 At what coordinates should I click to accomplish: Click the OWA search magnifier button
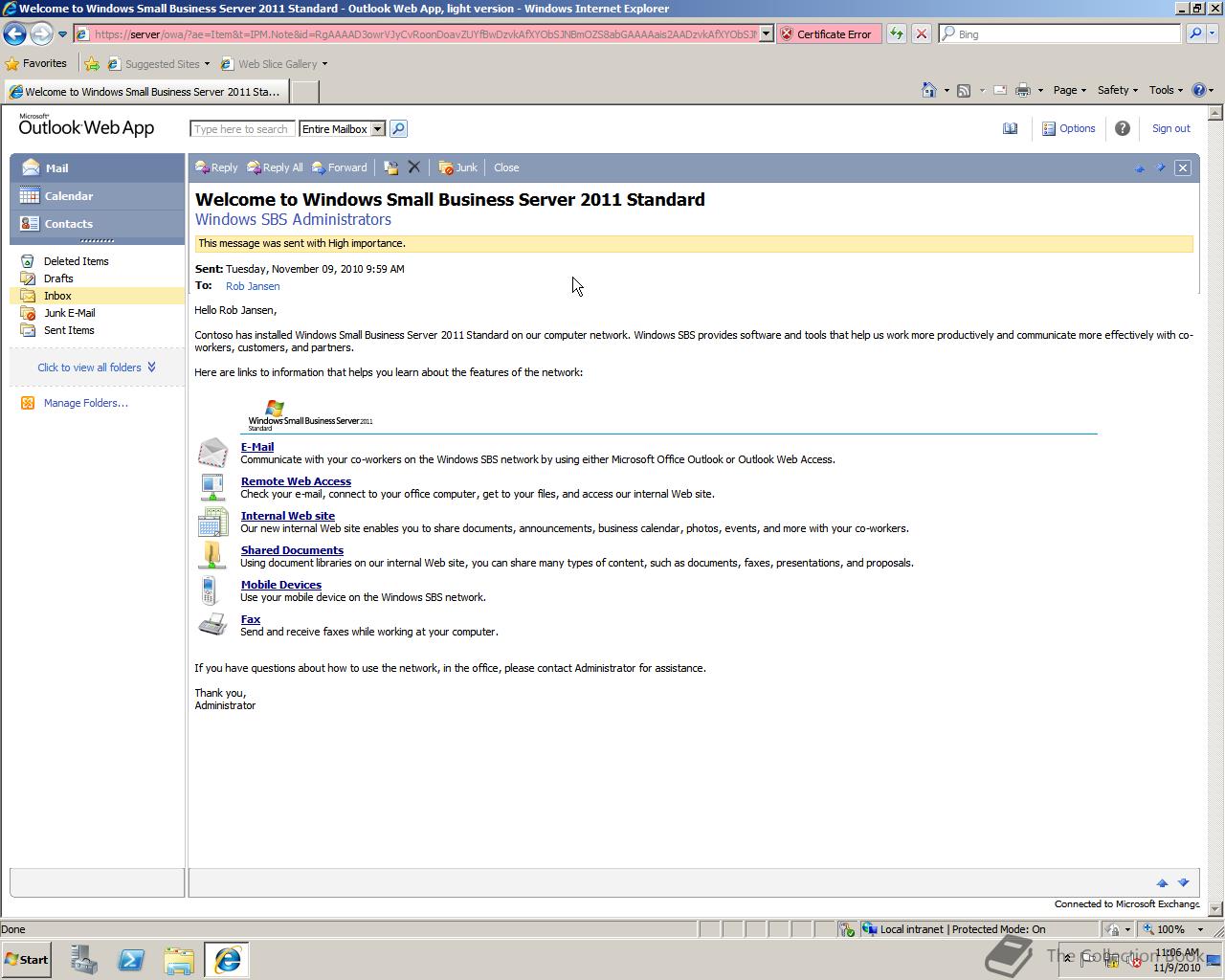398,129
